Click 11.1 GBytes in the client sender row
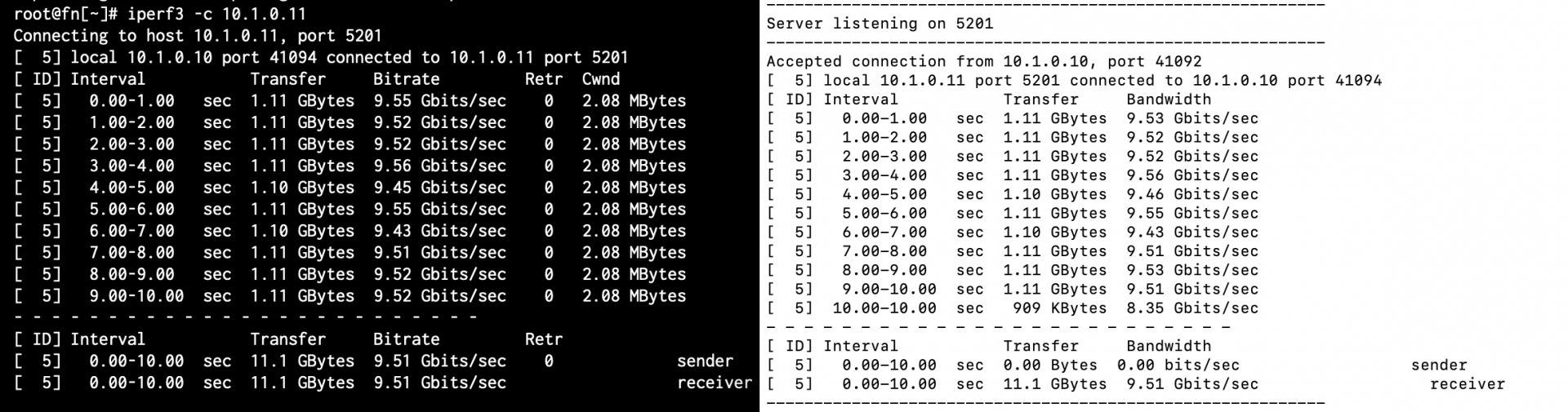Viewport: 1568px width, 412px height. [302, 361]
